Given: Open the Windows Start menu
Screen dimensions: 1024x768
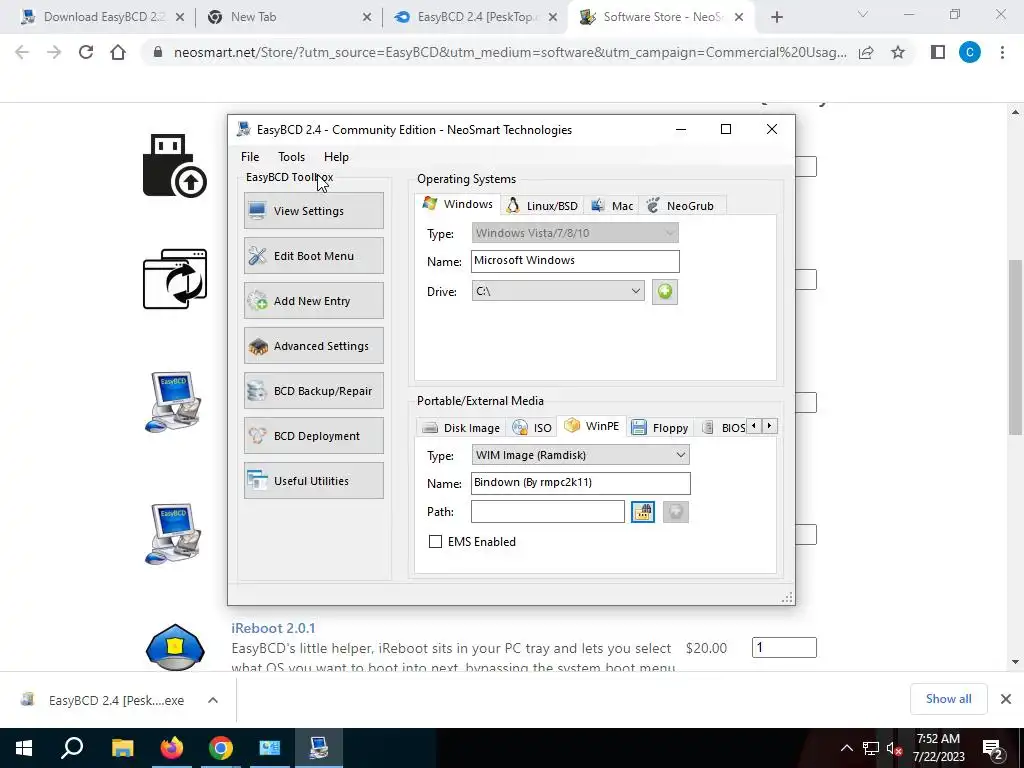Looking at the screenshot, I should (24, 748).
